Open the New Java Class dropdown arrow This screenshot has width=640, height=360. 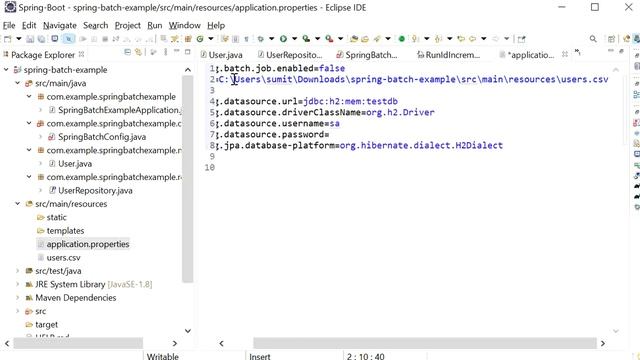tap(211, 39)
